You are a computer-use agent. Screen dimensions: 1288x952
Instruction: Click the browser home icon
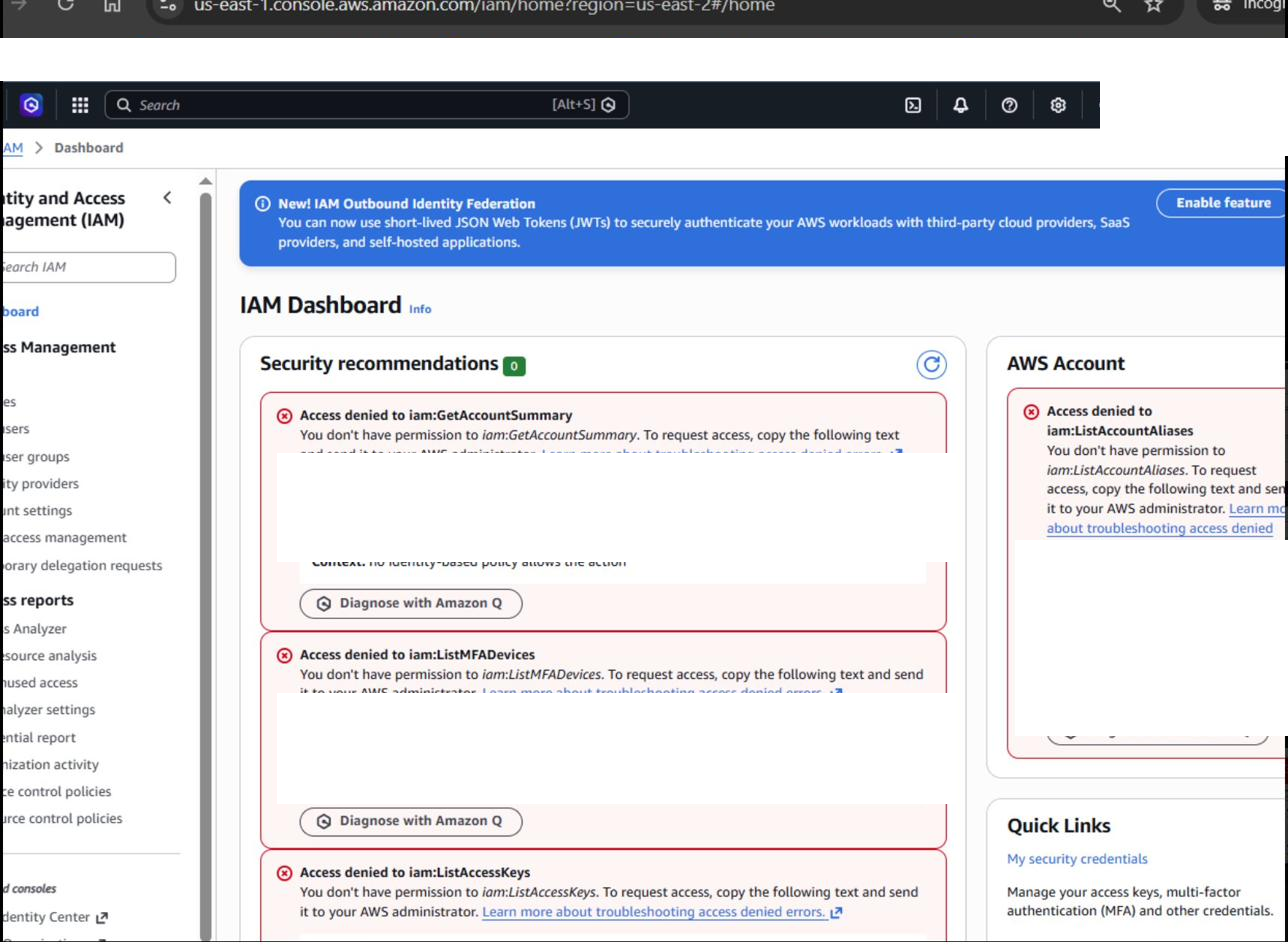(x=113, y=6)
